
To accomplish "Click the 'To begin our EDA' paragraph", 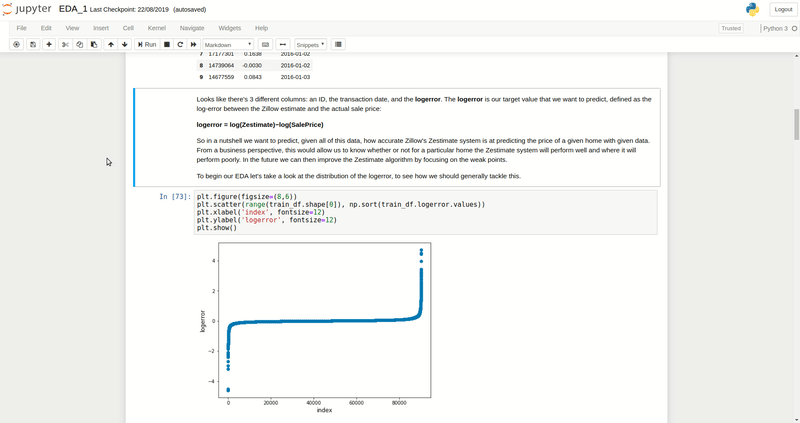I will 359,176.
